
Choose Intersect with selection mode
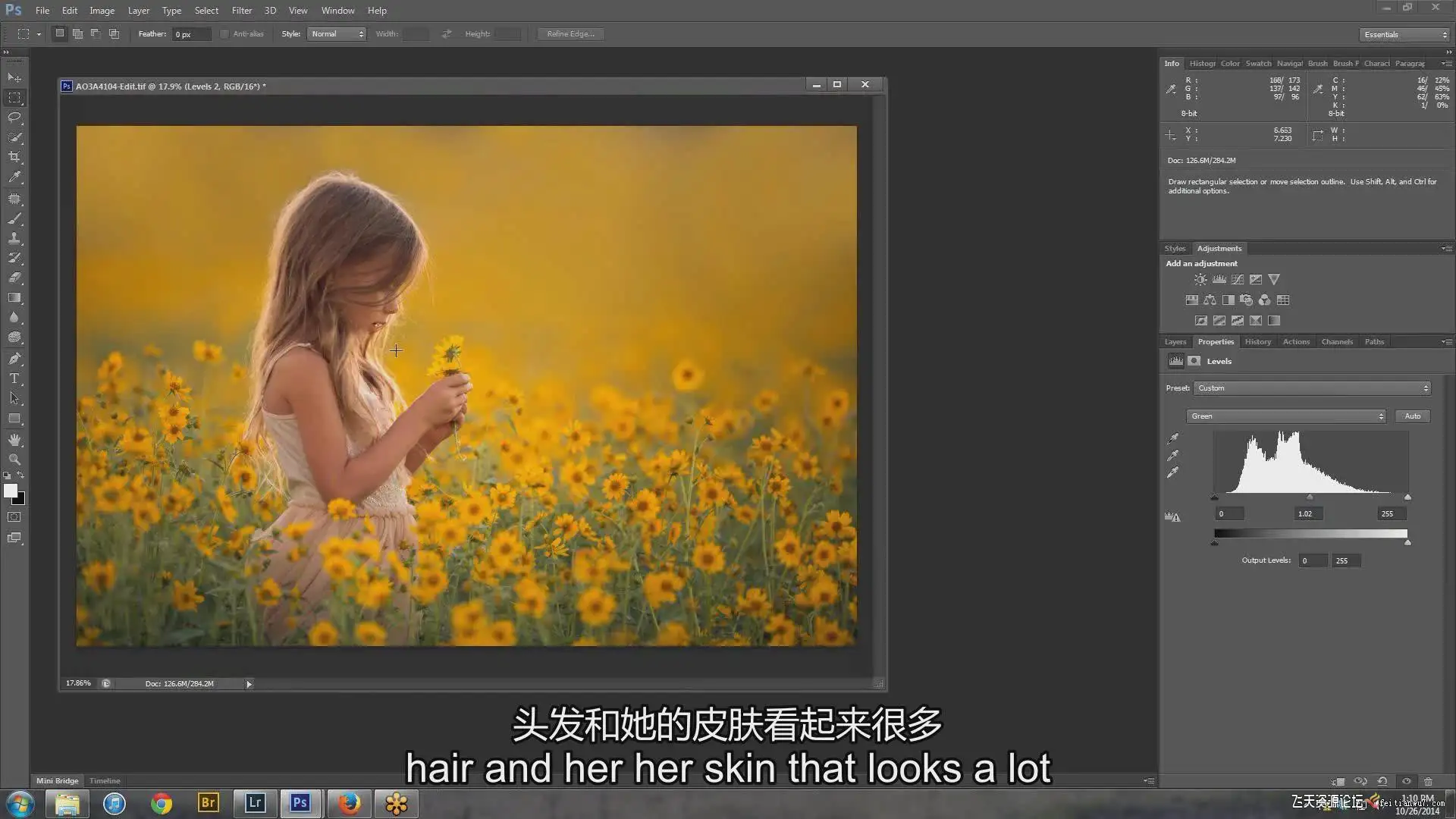click(114, 34)
